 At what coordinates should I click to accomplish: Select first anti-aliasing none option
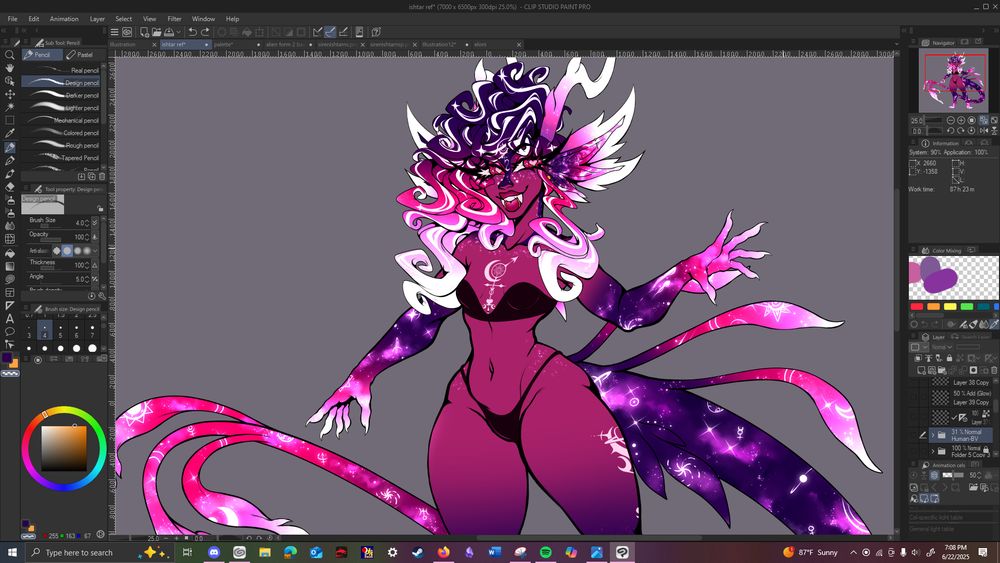[57, 251]
